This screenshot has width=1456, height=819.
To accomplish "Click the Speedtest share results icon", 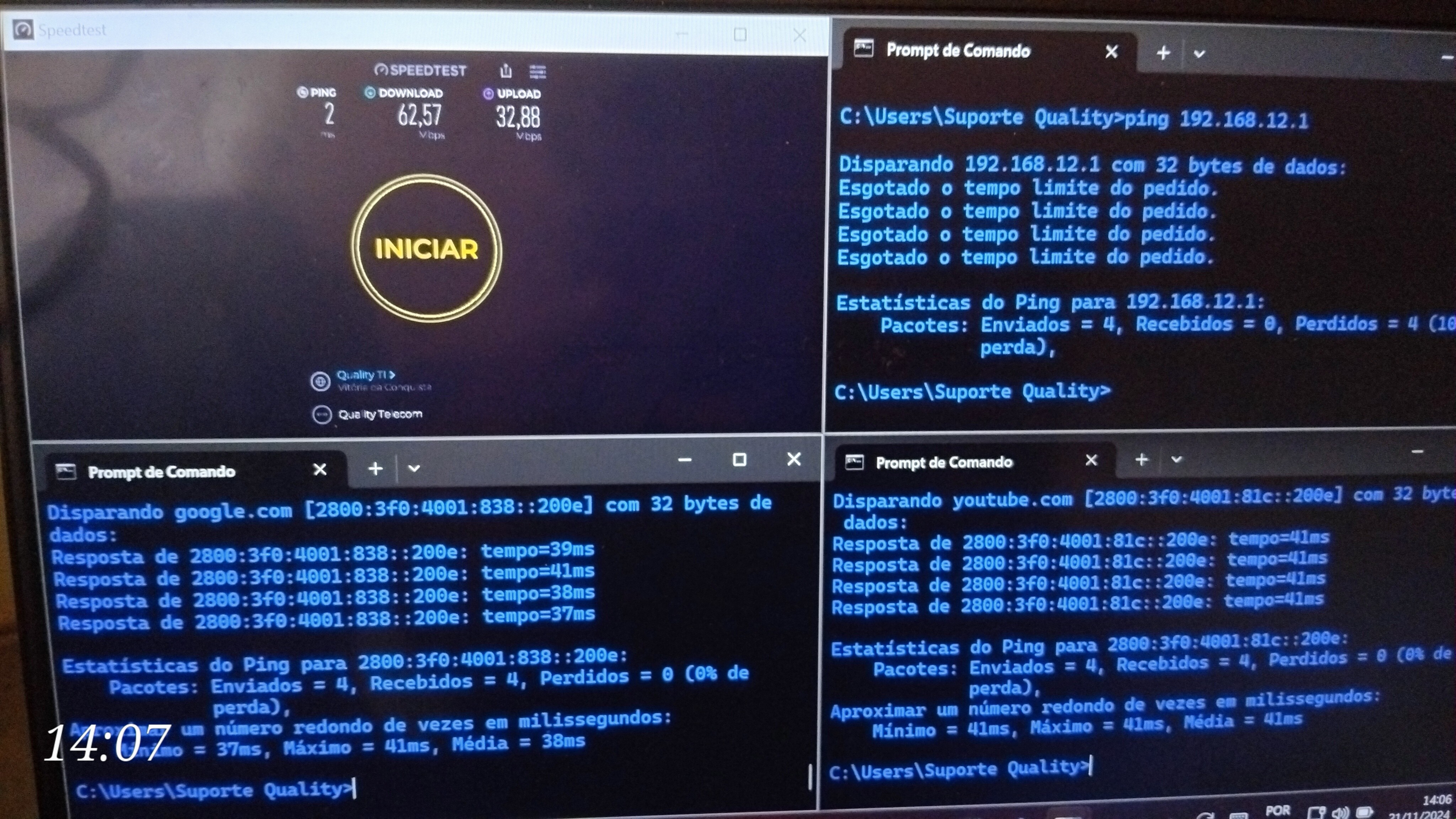I will tap(505, 71).
